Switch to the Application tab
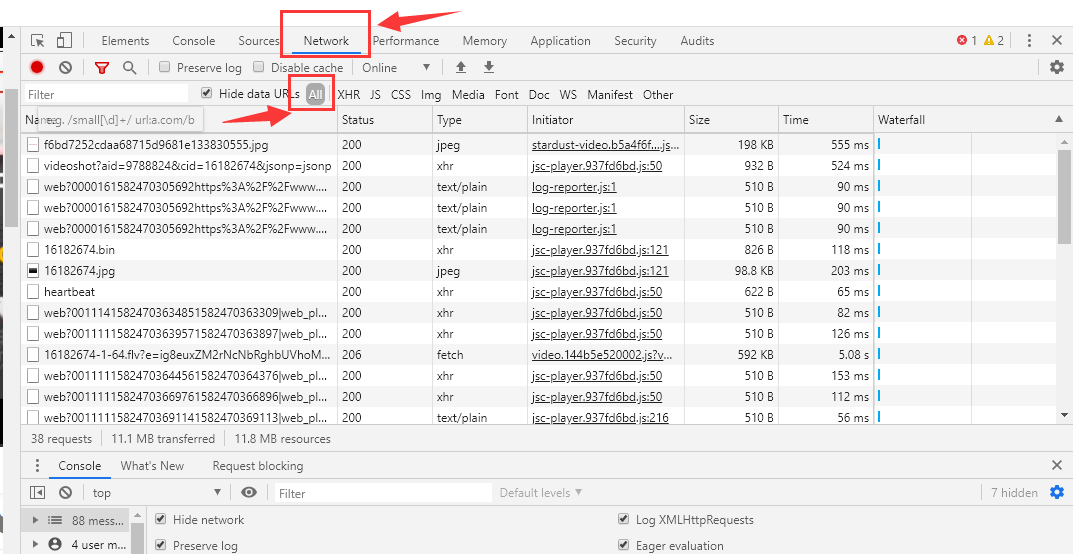Viewport: 1073px width, 554px height. (x=560, y=41)
